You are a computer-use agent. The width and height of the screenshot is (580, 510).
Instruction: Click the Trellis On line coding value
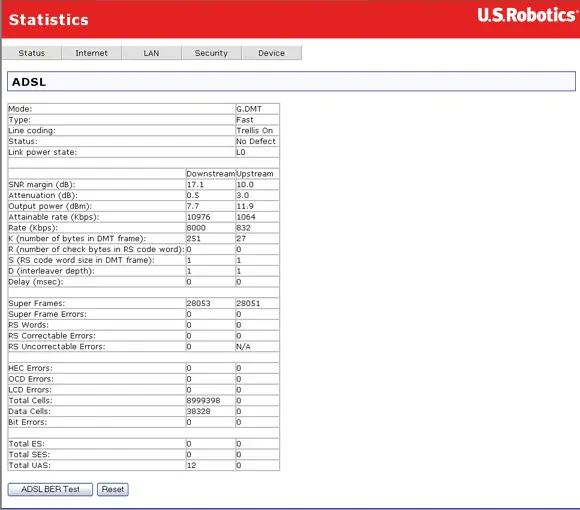tap(254, 131)
